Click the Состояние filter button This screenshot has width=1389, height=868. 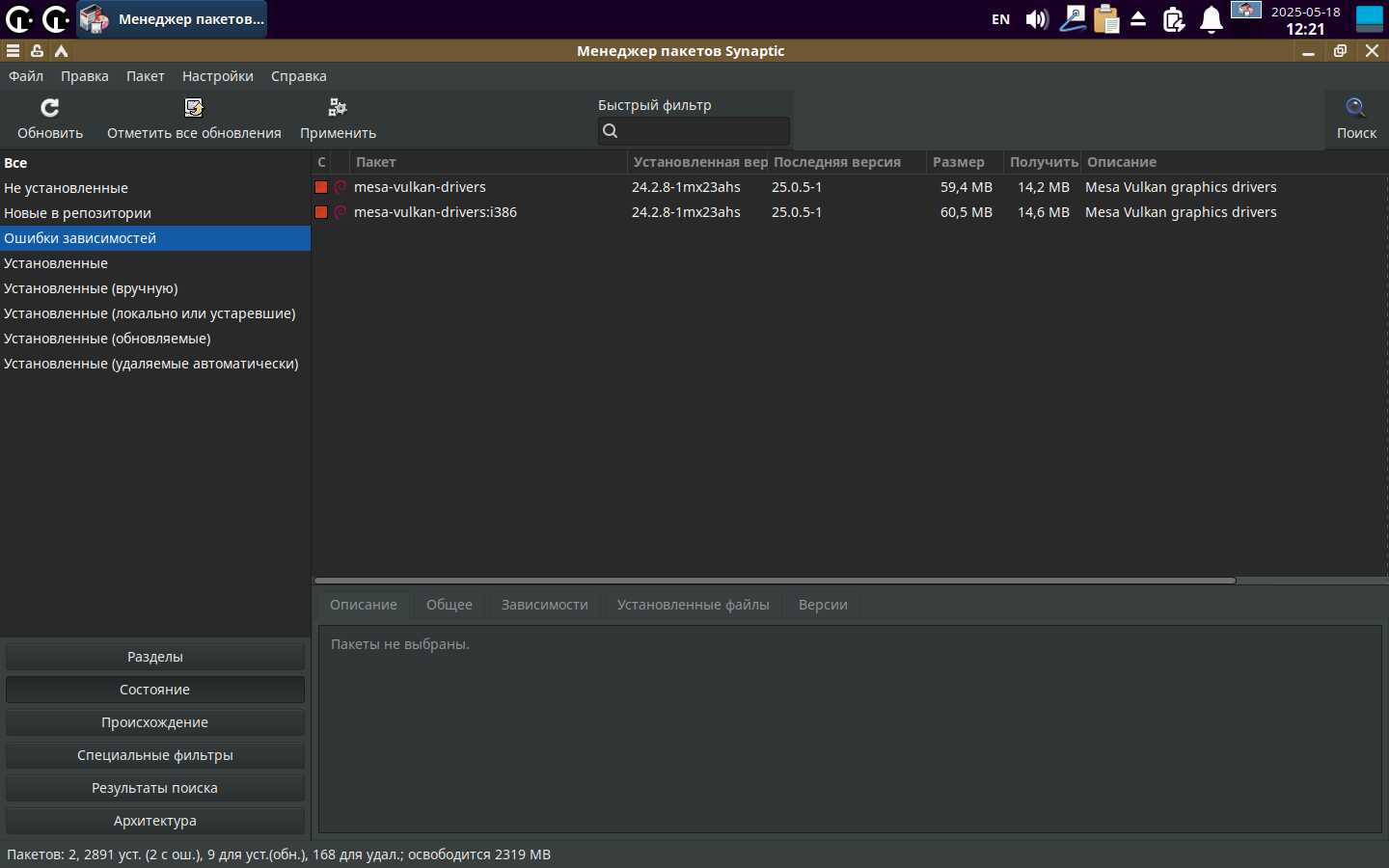point(155,690)
